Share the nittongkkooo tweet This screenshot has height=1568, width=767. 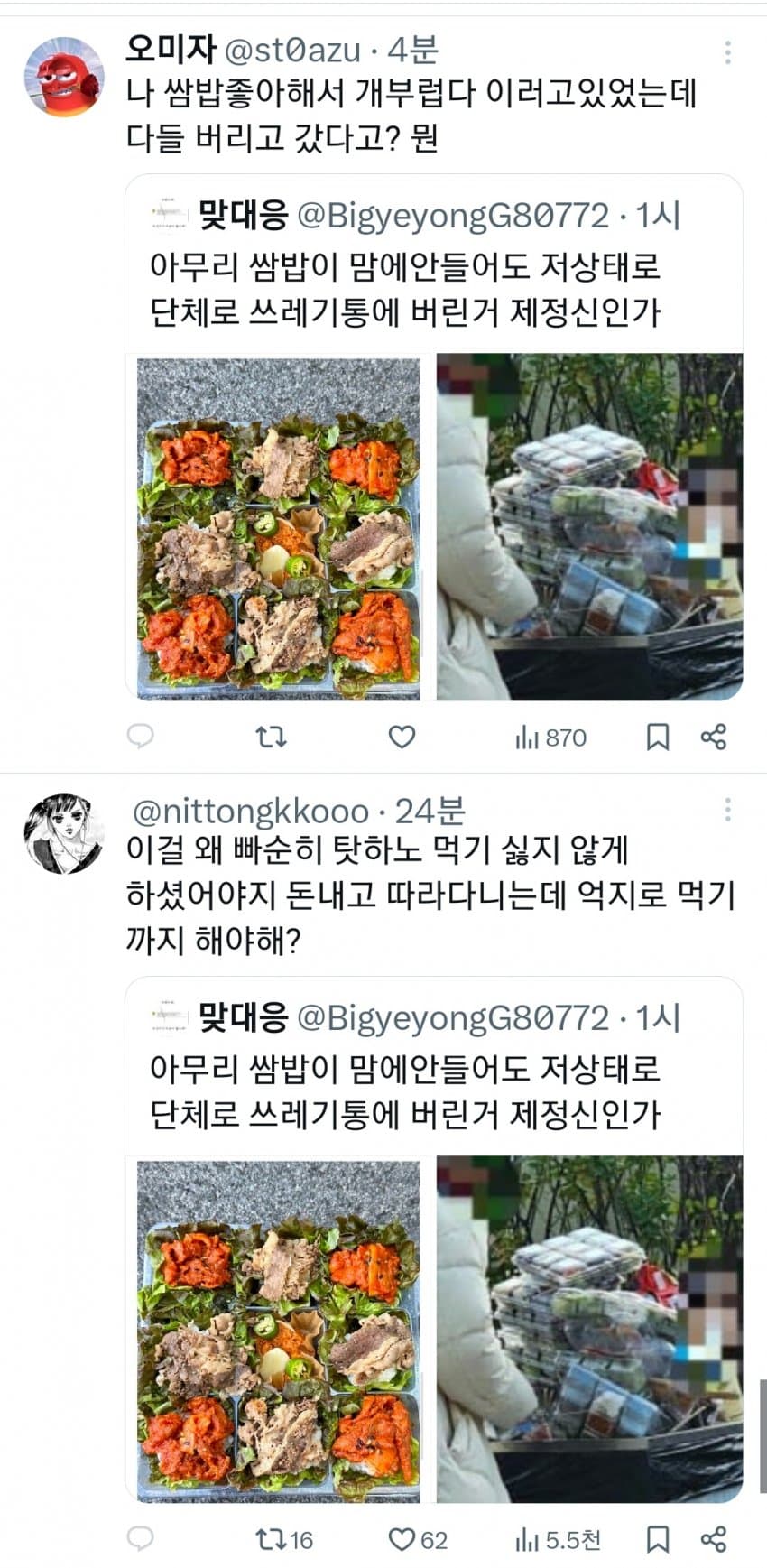[x=713, y=1538]
